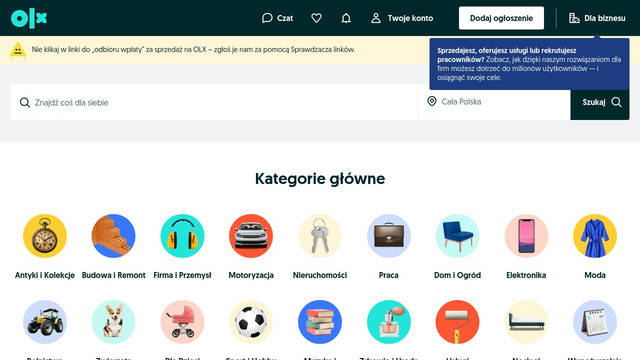The image size is (640, 360).
Task: Click the blue business tooltip text
Action: (x=529, y=64)
